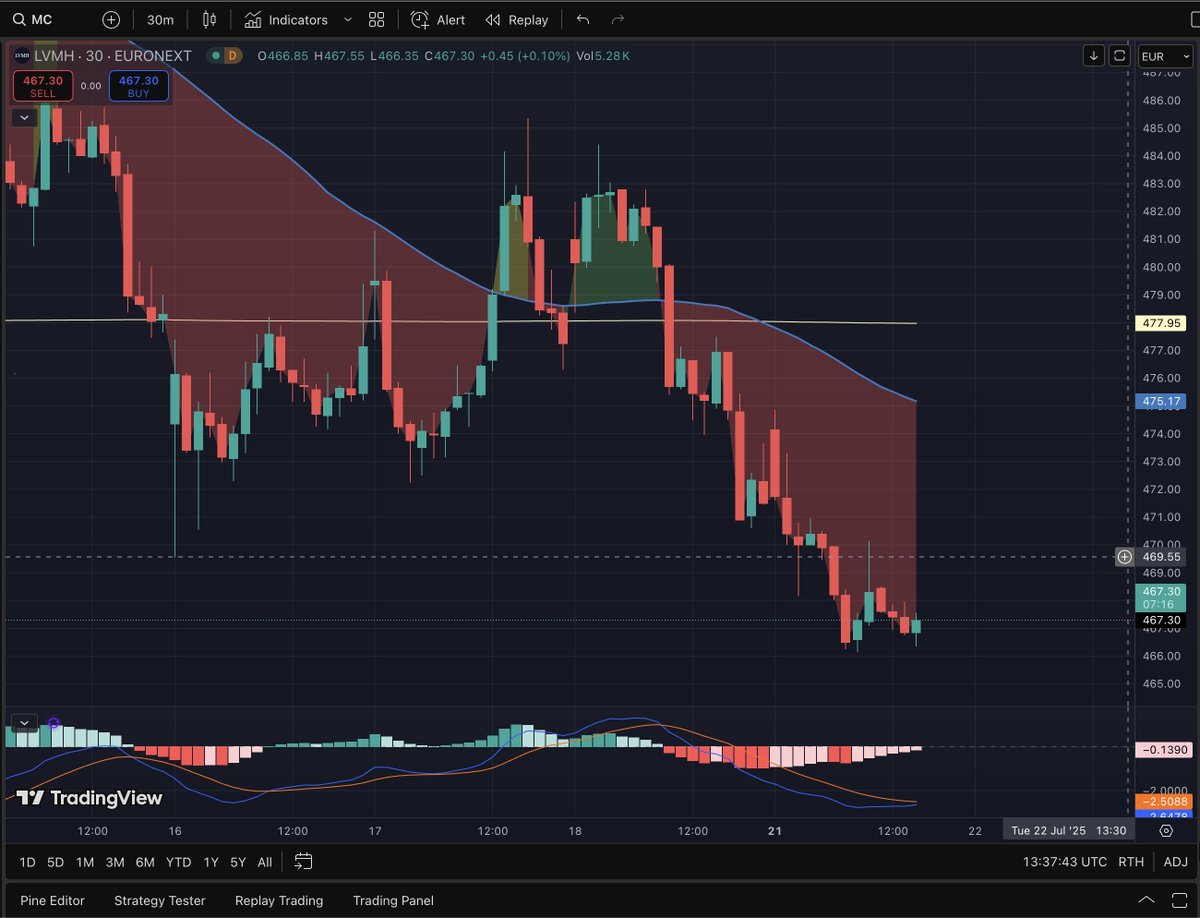Screen dimensions: 1200x918
Task: Select the 1Y date range
Action: [211, 862]
